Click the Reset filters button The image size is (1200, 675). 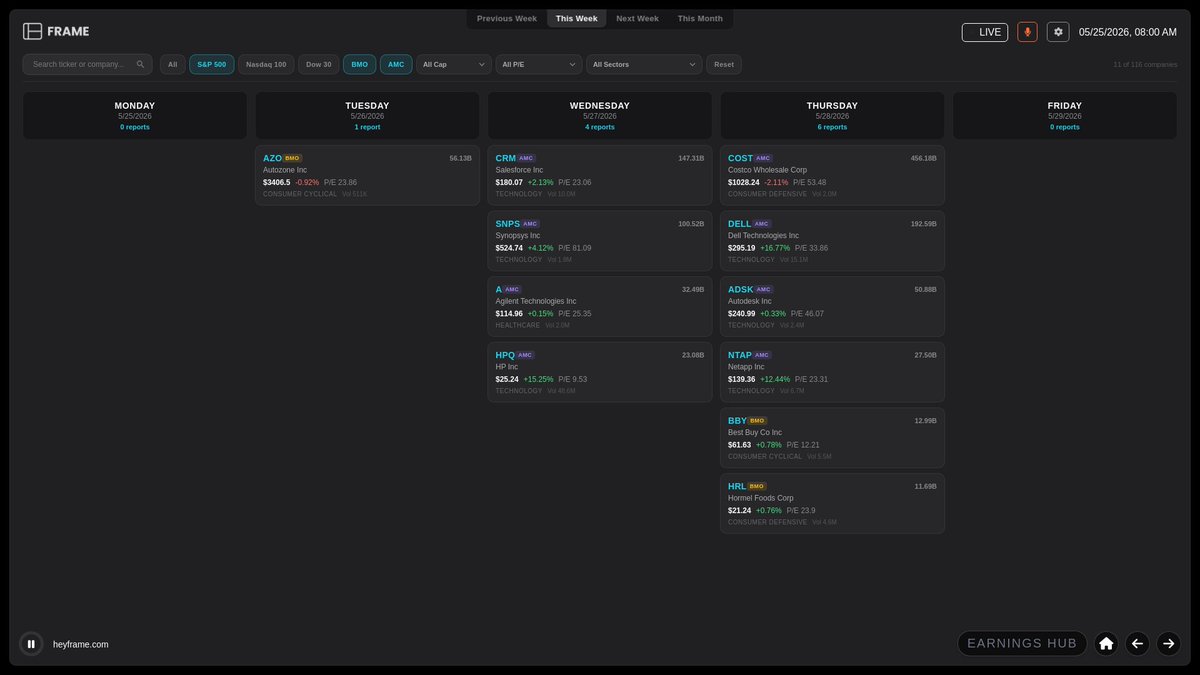[724, 64]
